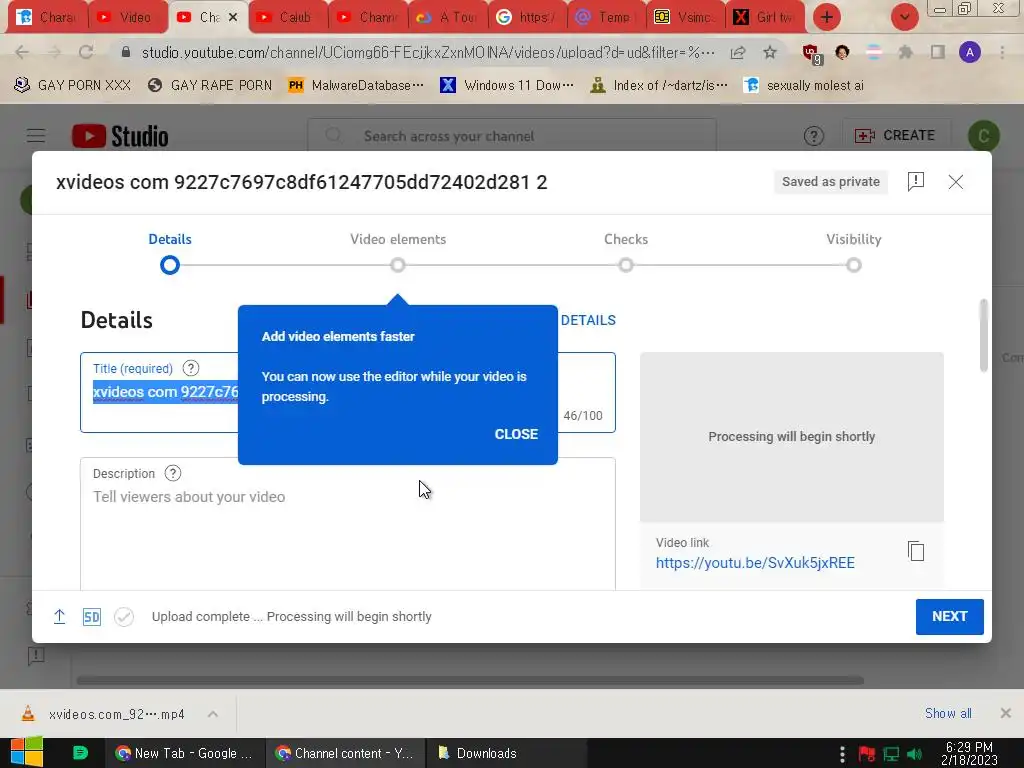Open the Windows Start button
Screen dimensions: 1024x768
[26, 753]
